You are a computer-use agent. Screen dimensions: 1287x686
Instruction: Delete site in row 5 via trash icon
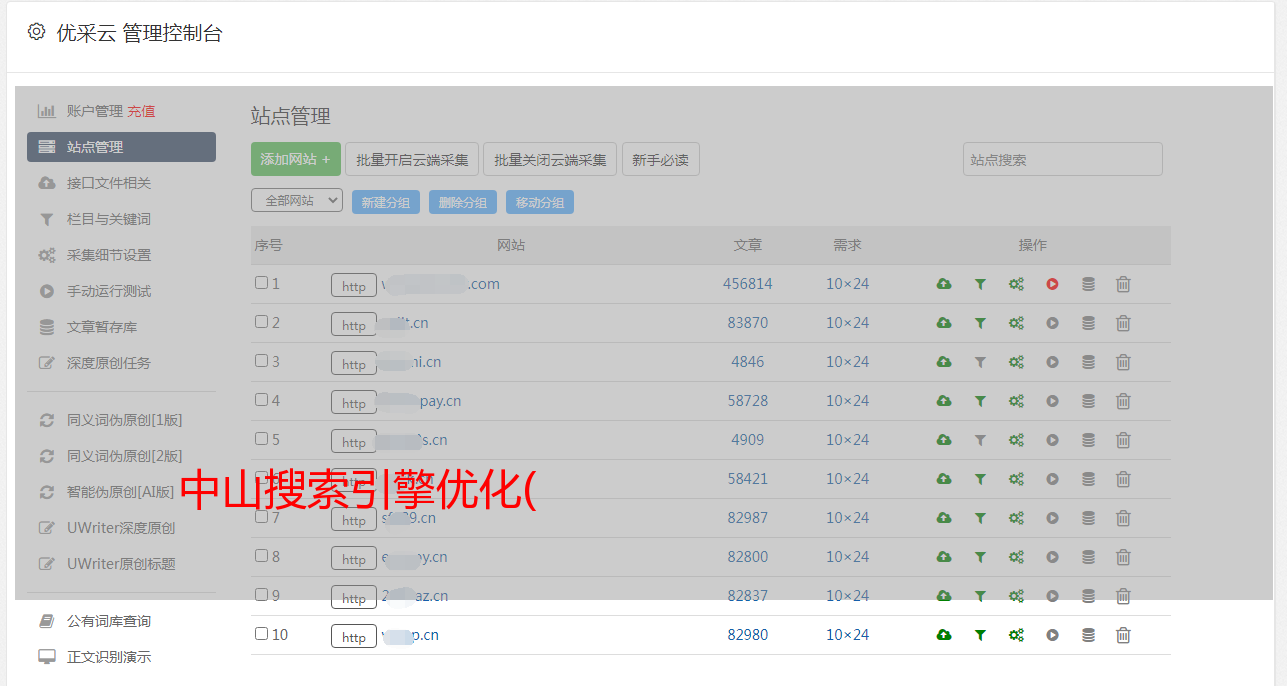1123,440
